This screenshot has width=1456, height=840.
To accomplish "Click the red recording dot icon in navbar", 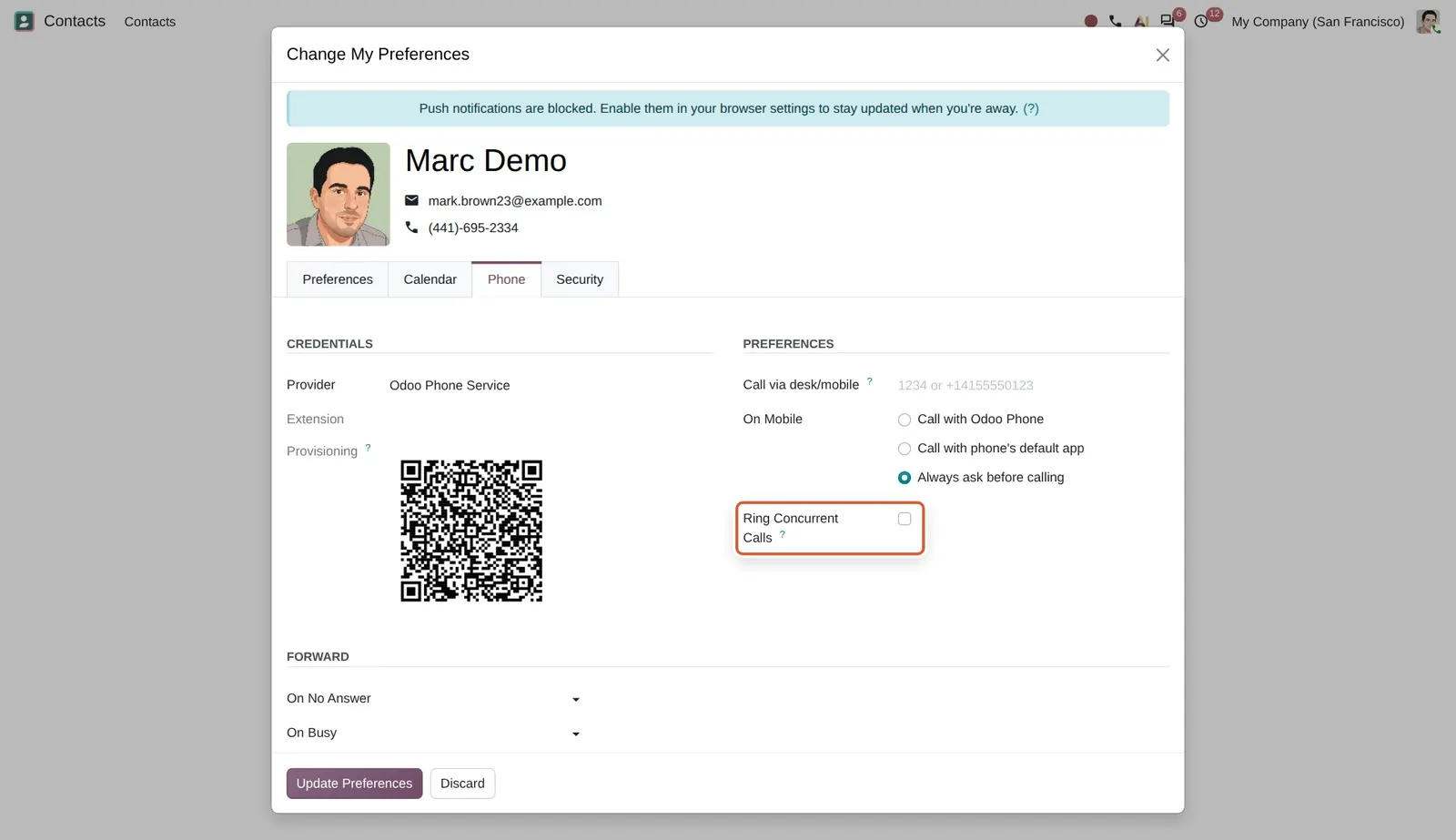I will (x=1090, y=21).
